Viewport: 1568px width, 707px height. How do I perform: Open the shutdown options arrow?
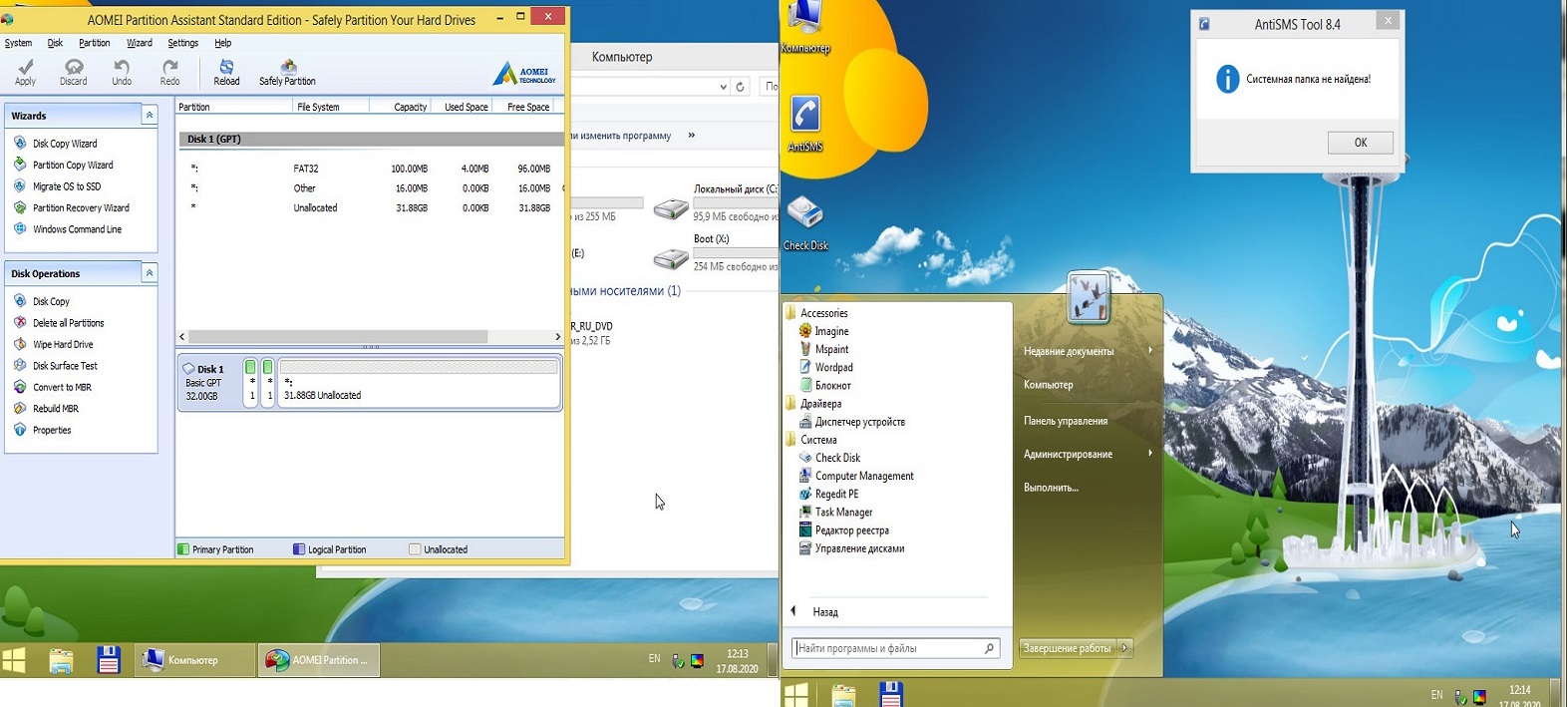tap(1125, 648)
